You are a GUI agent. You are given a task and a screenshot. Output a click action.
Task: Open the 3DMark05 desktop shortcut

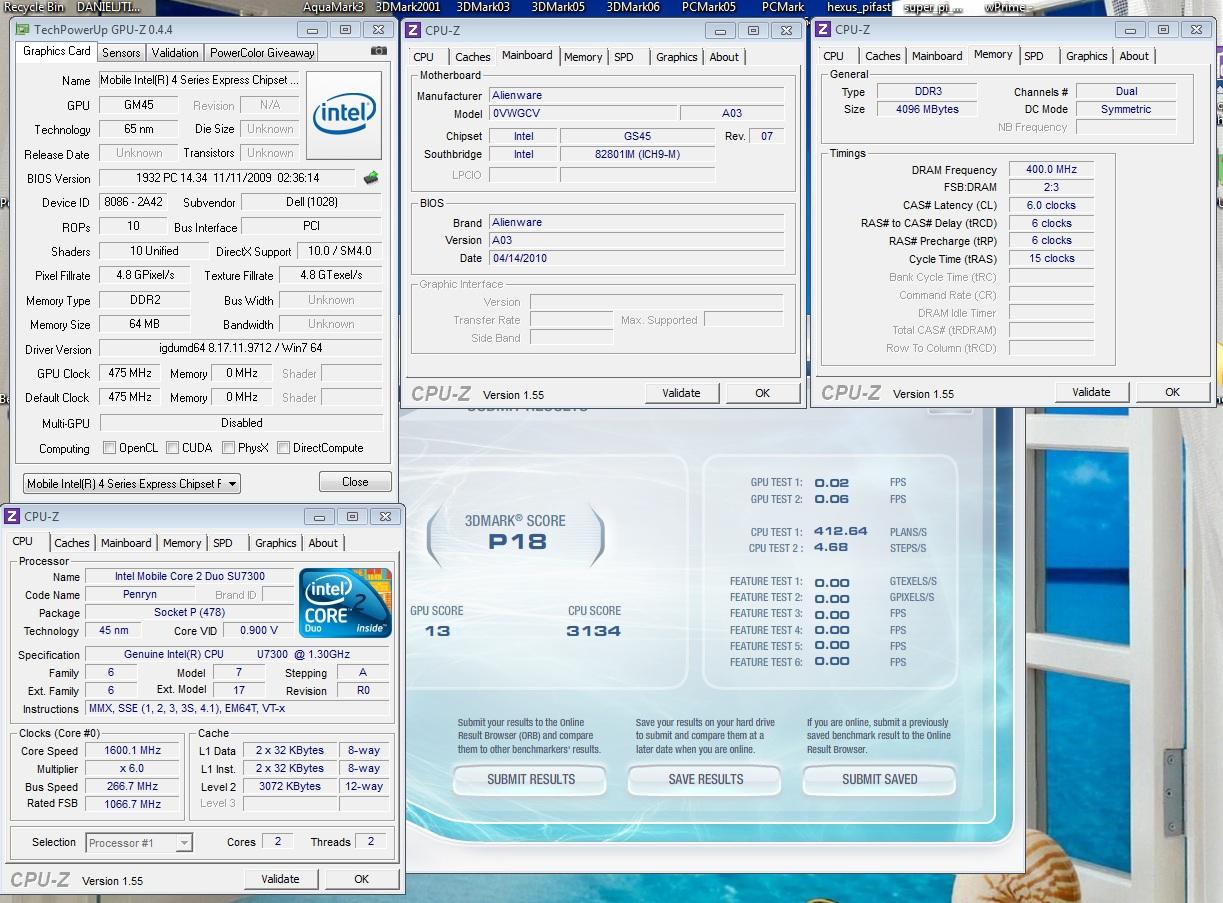(558, 7)
